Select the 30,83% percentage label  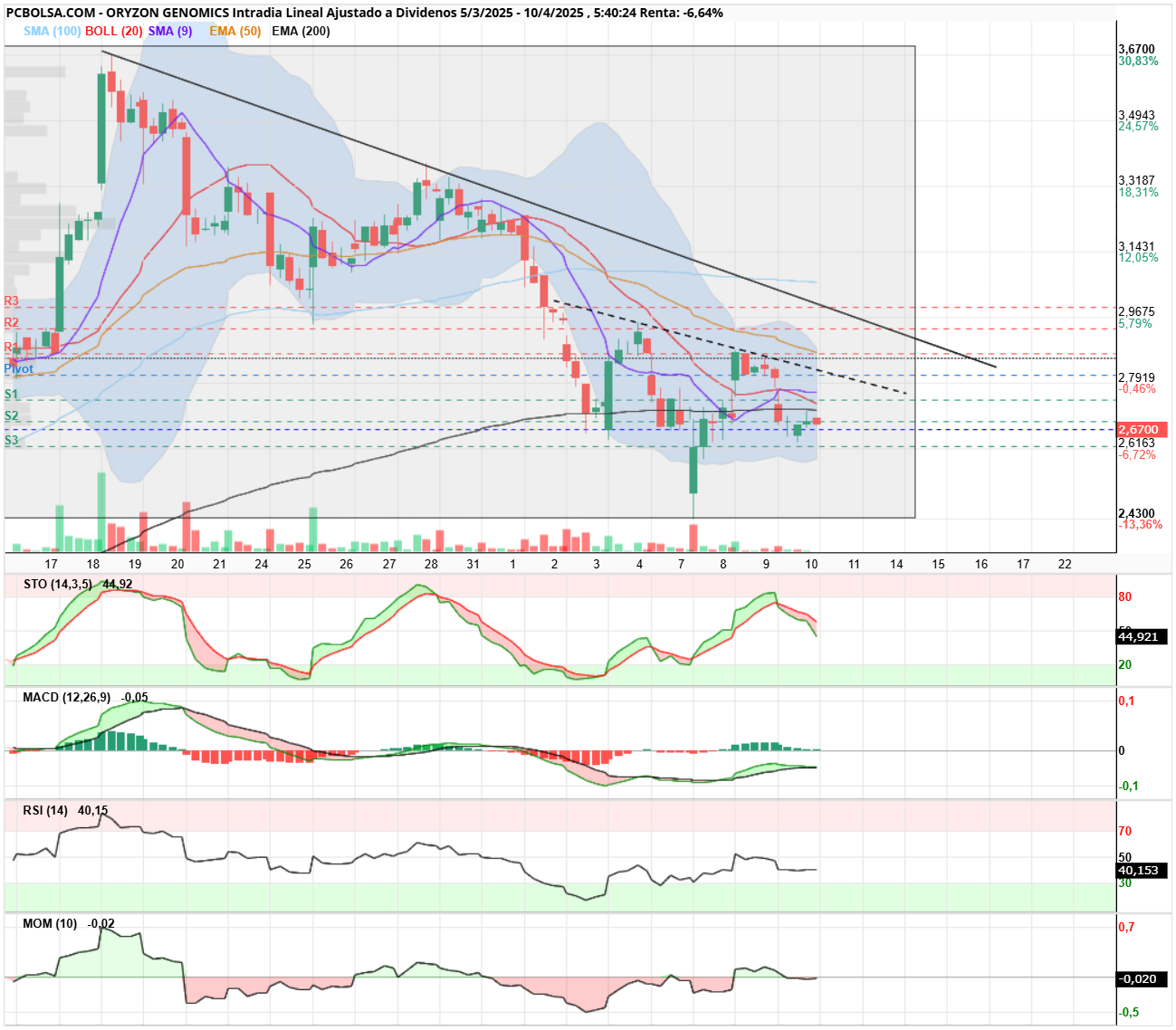pyautogui.click(x=1138, y=62)
